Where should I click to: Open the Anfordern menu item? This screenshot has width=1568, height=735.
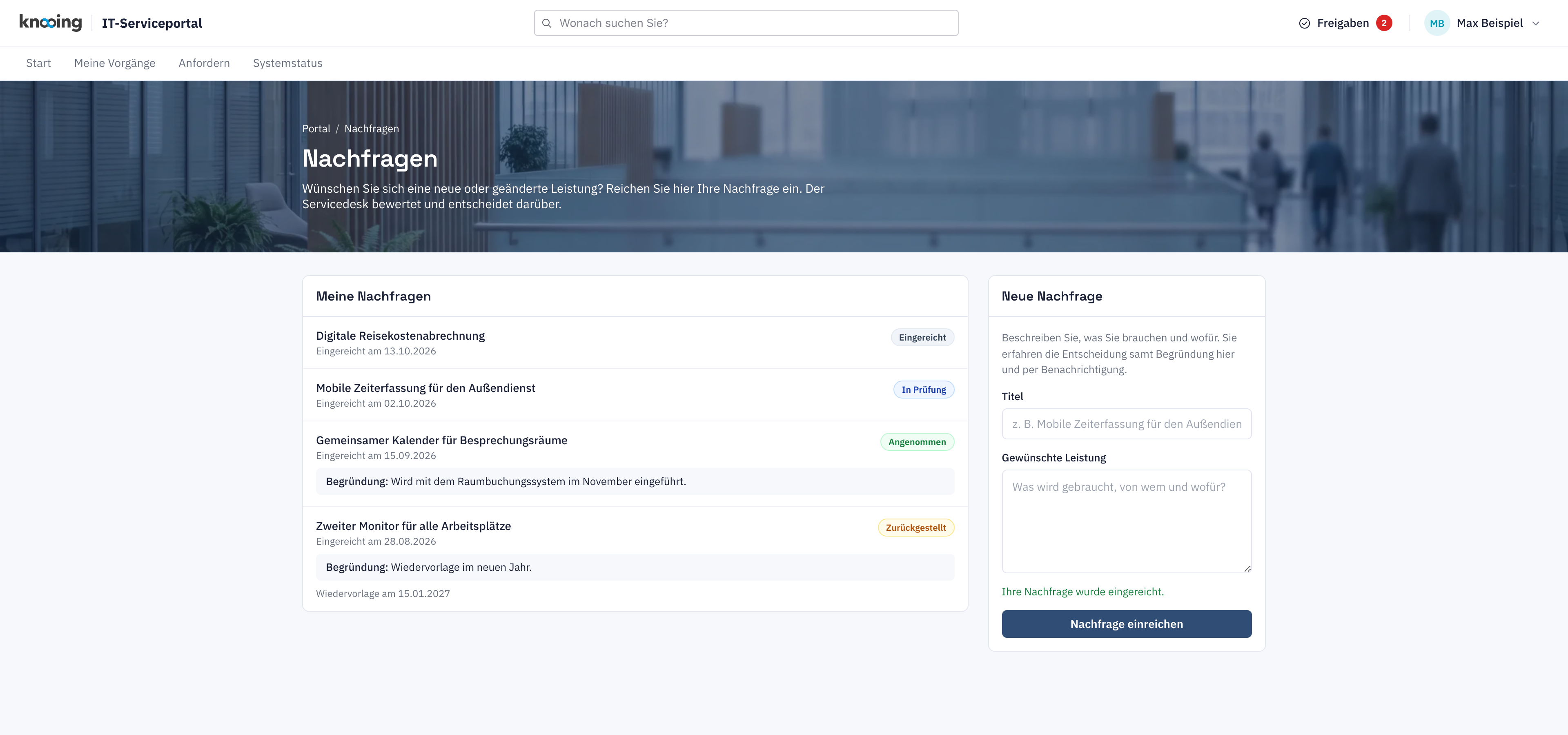coord(205,63)
